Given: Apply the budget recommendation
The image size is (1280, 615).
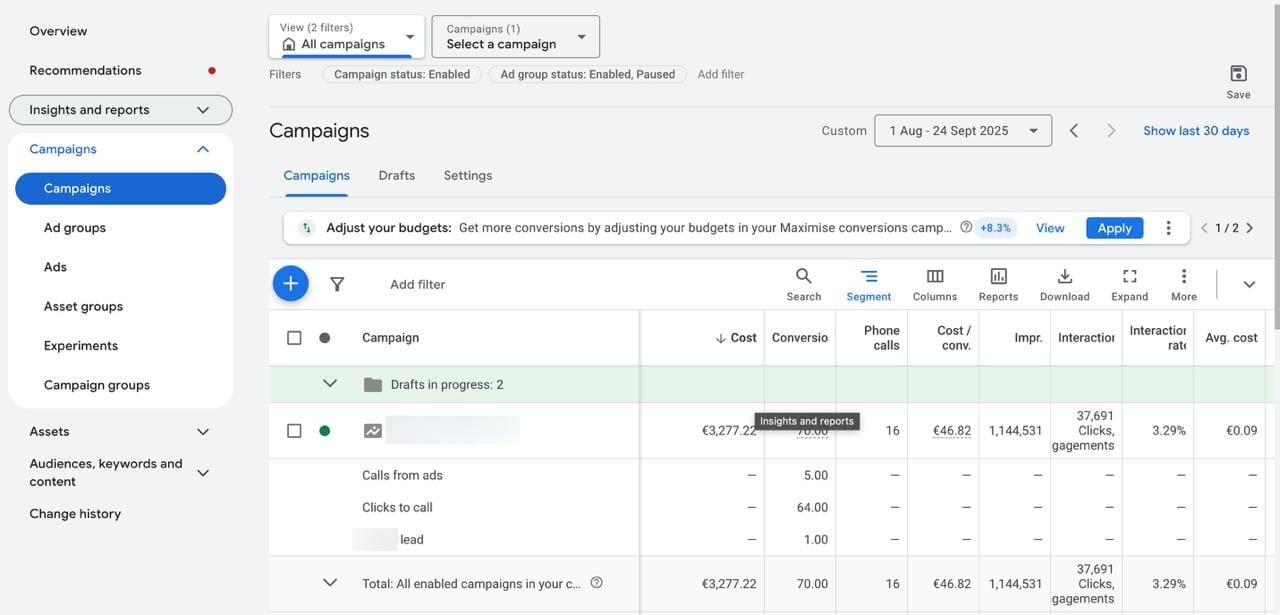Looking at the screenshot, I should click(x=1114, y=228).
